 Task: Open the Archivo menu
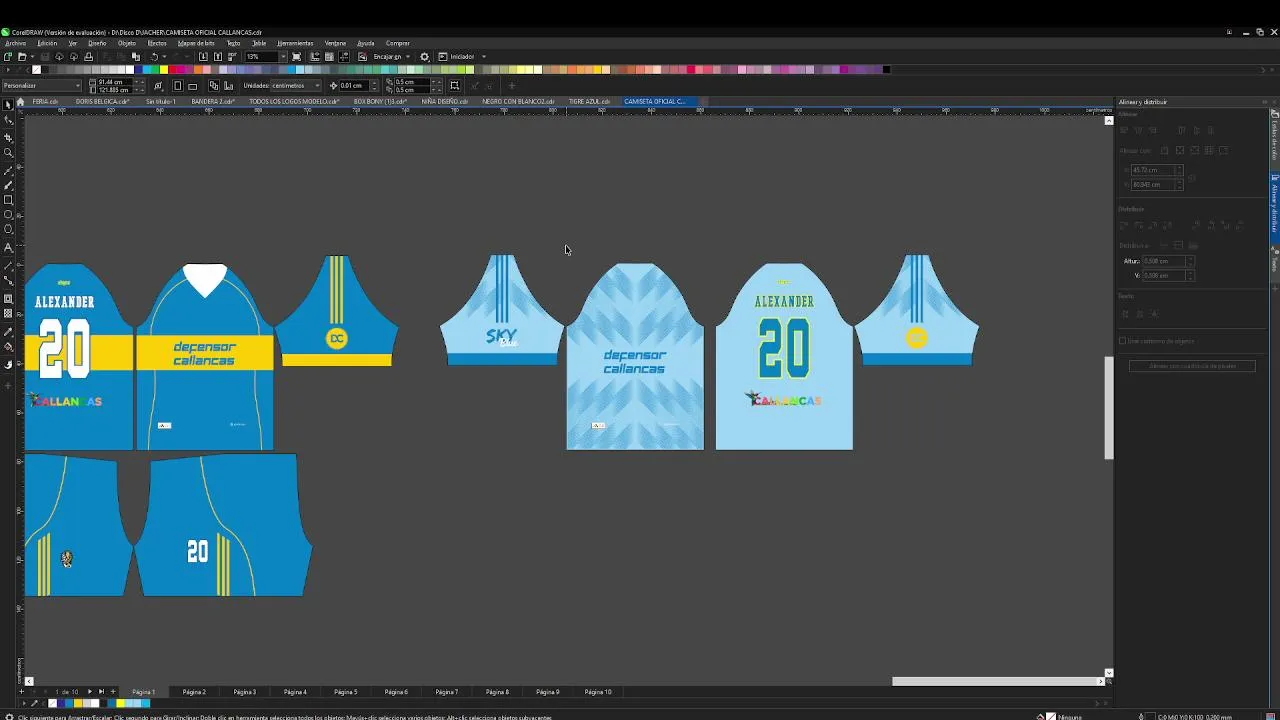pos(15,43)
